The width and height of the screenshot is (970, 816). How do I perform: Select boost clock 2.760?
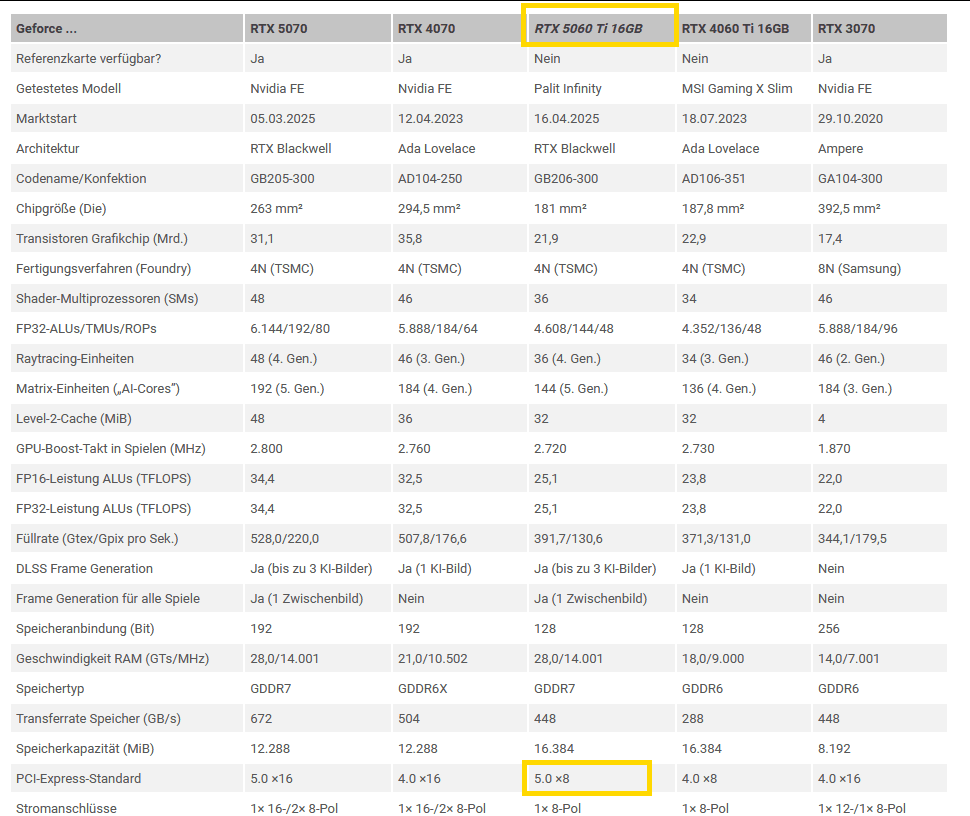tap(414, 449)
